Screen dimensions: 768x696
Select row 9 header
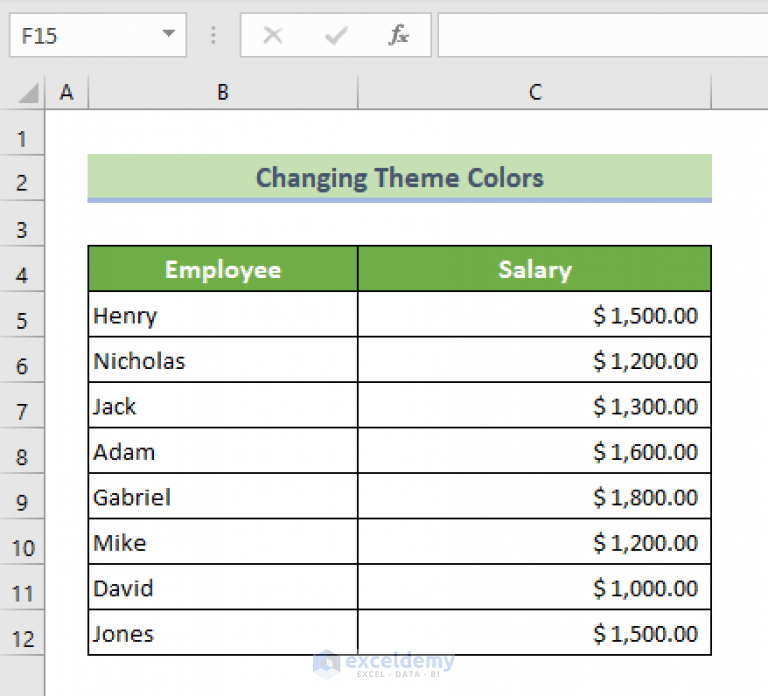point(22,497)
